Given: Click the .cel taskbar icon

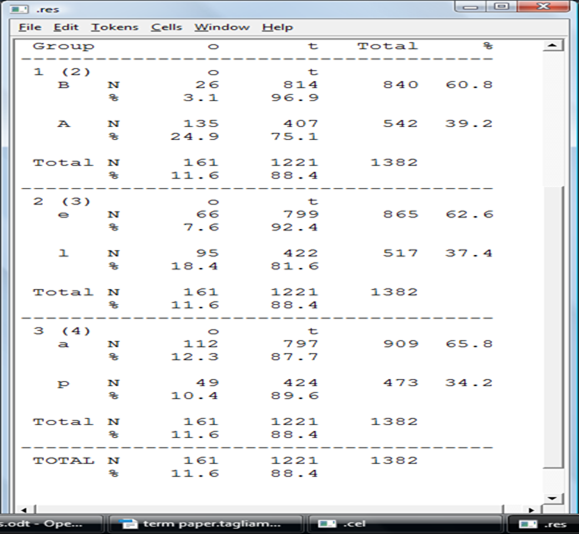Looking at the screenshot, I should point(327,524).
